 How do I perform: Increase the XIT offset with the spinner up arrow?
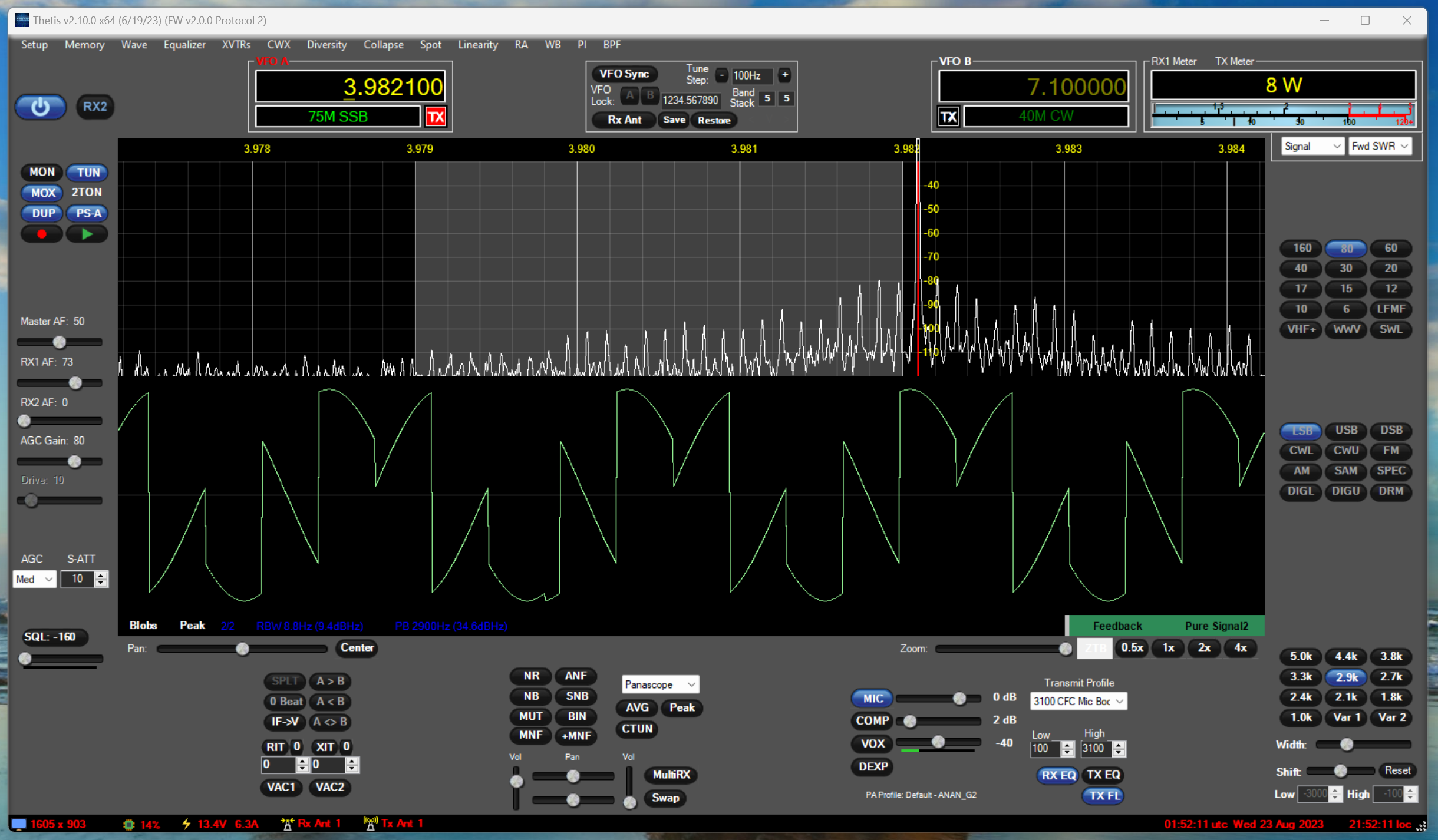pos(352,761)
